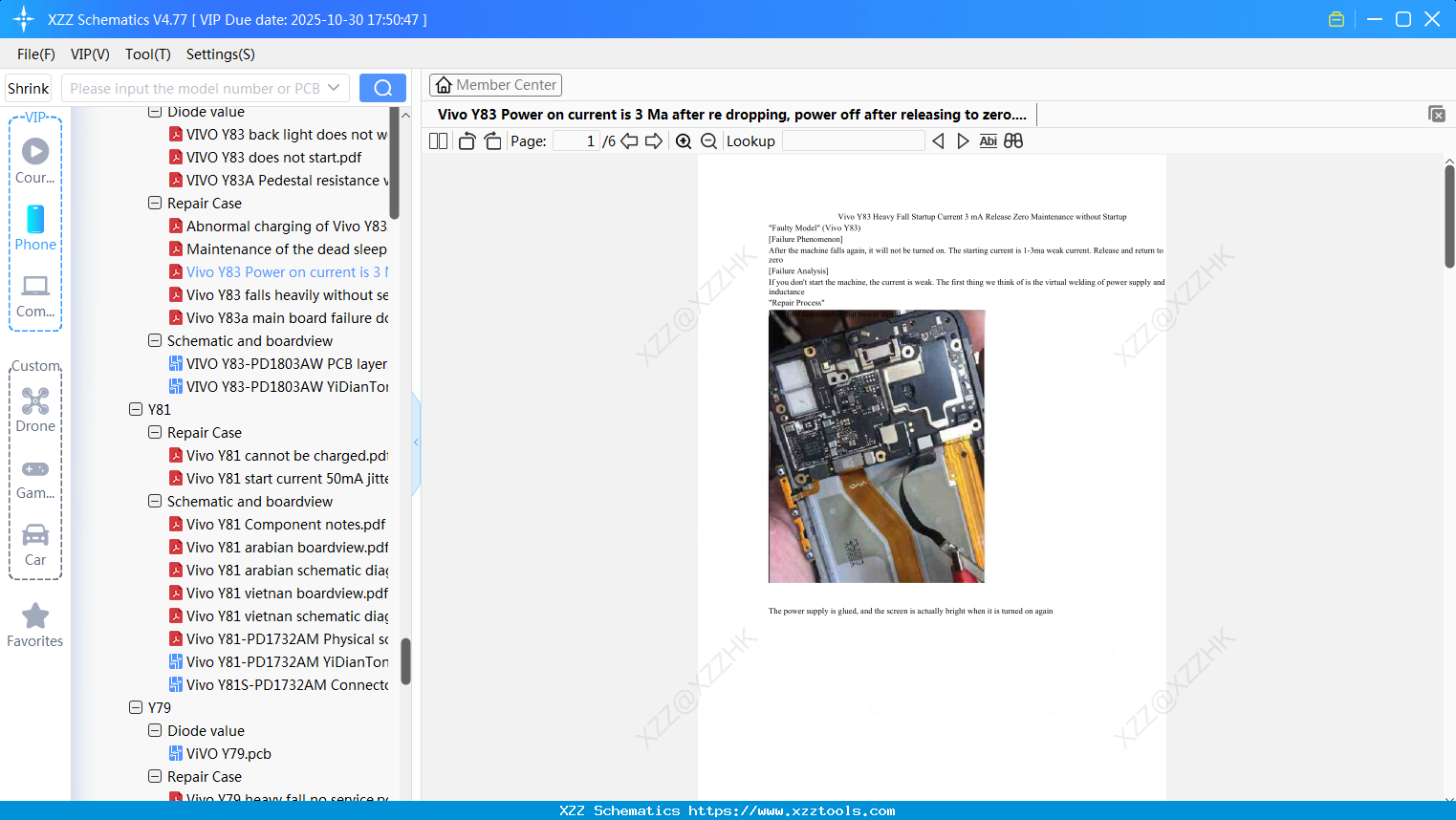The image size is (1456, 820).
Task: Click the Shrink button
Action: pyautogui.click(x=29, y=88)
